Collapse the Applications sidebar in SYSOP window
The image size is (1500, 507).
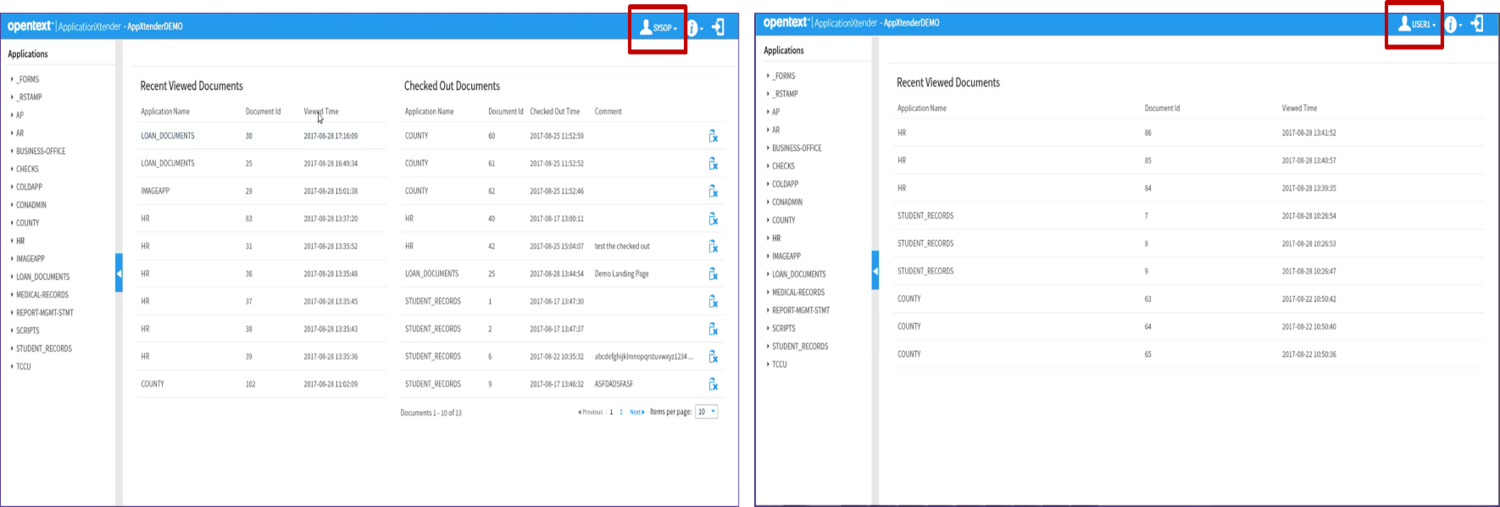click(x=119, y=273)
